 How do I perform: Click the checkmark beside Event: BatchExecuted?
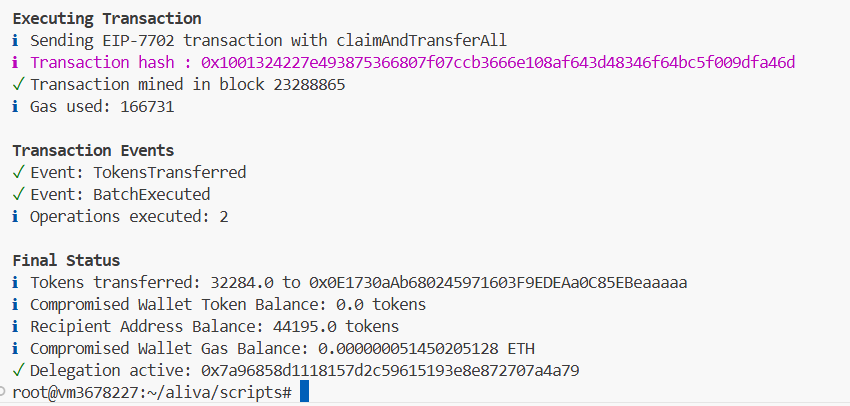pyautogui.click(x=18, y=195)
